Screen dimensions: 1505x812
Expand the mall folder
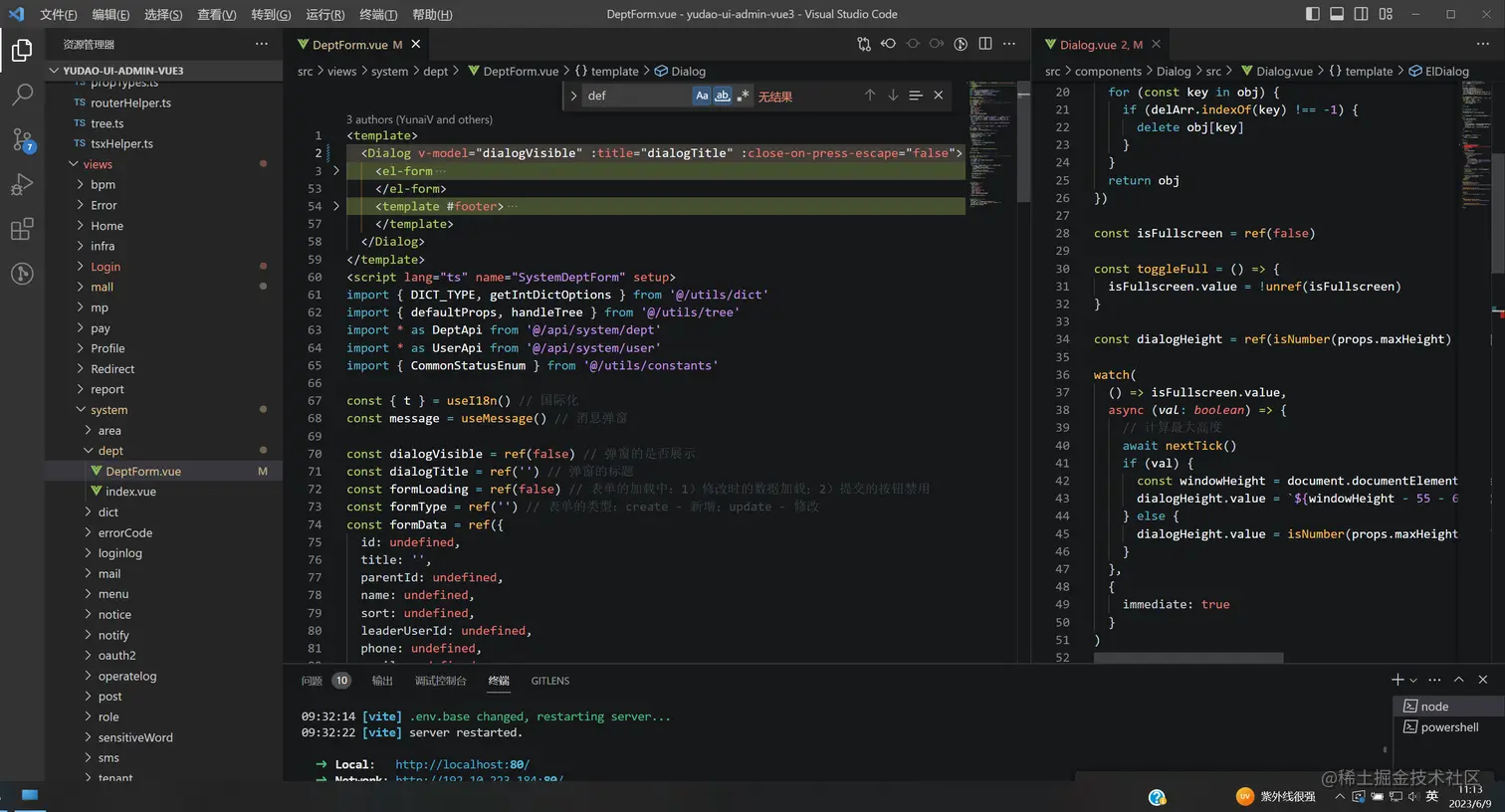(163, 288)
